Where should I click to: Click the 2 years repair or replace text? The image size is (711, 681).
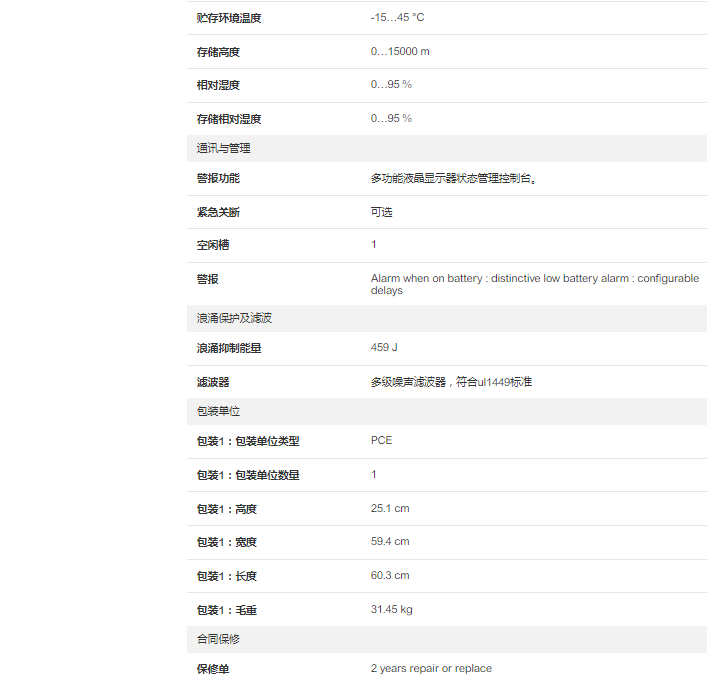[431, 668]
